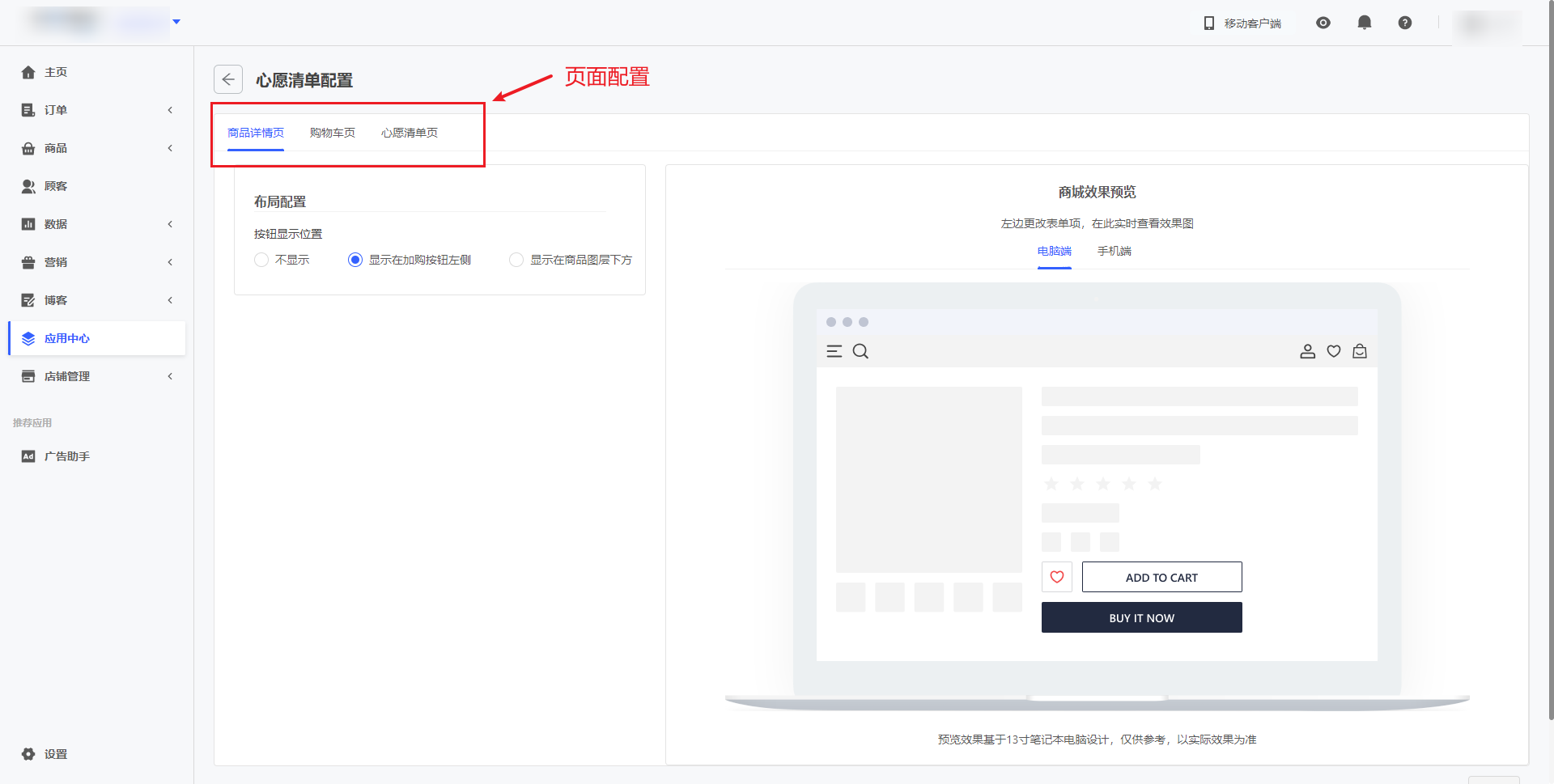This screenshot has width=1554, height=784.
Task: Open 设置 at the sidebar bottom
Action: click(x=55, y=754)
